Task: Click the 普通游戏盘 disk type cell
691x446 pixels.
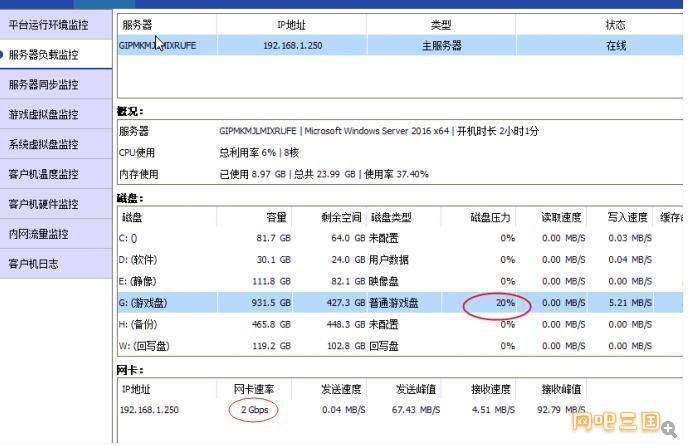Action: click(394, 303)
